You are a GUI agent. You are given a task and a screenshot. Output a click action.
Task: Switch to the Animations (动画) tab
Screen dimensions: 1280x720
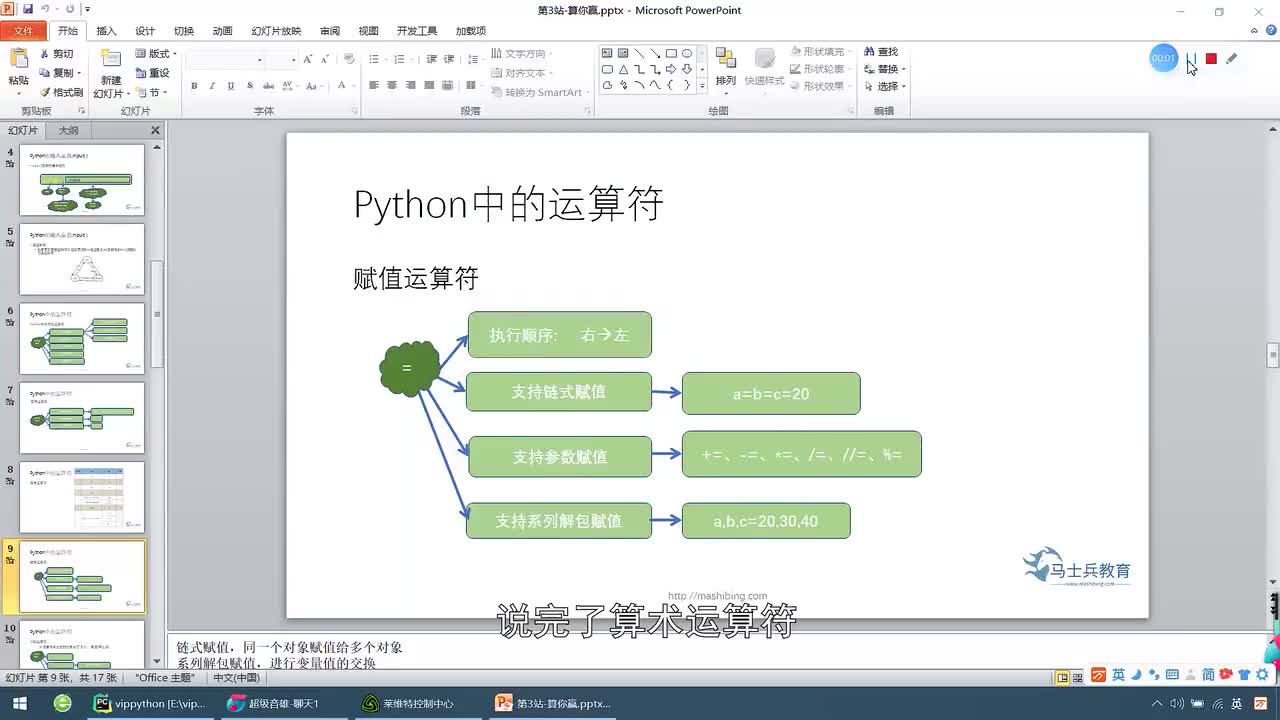pyautogui.click(x=222, y=31)
